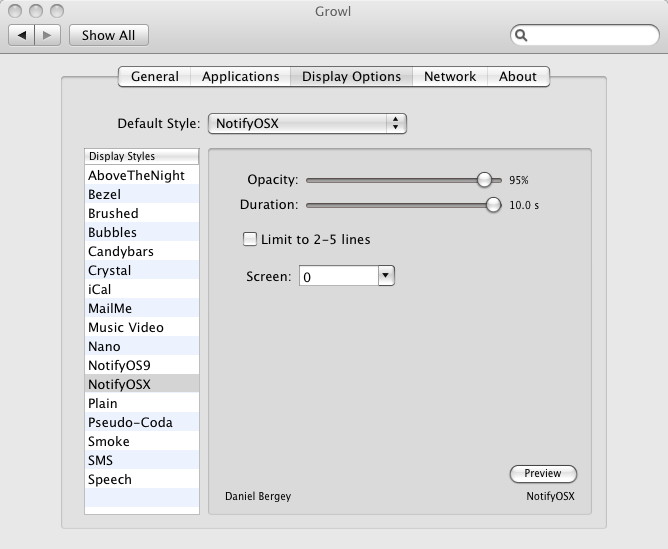Choose the iCal display style
This screenshot has width=668, height=549.
tap(142, 289)
